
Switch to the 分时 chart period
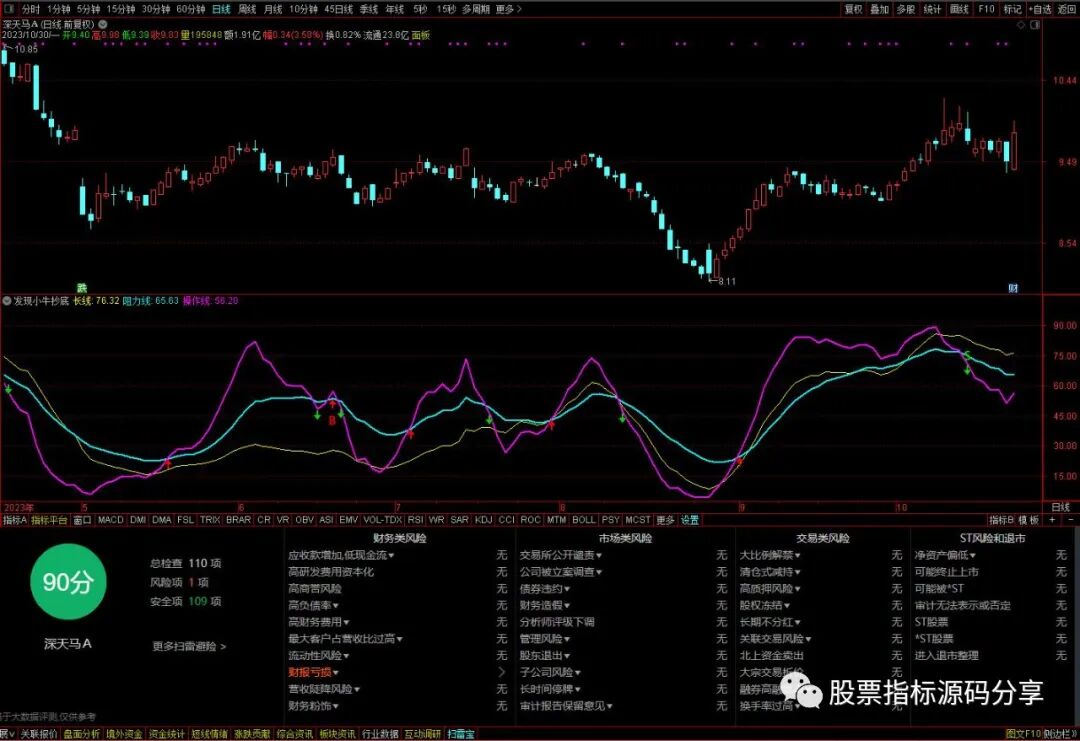[x=30, y=9]
